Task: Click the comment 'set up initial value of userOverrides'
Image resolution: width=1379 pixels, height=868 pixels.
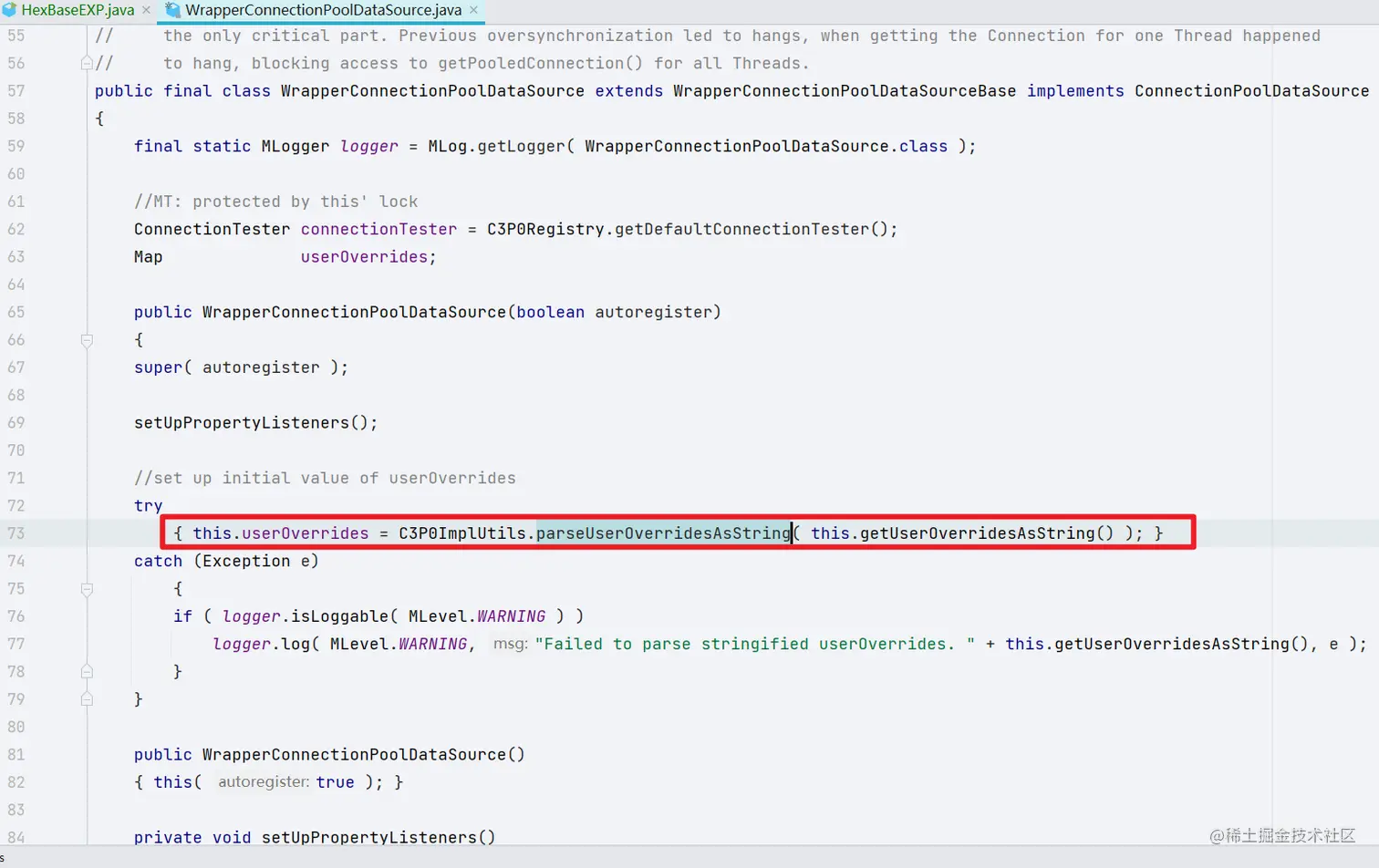Action: 325,478
